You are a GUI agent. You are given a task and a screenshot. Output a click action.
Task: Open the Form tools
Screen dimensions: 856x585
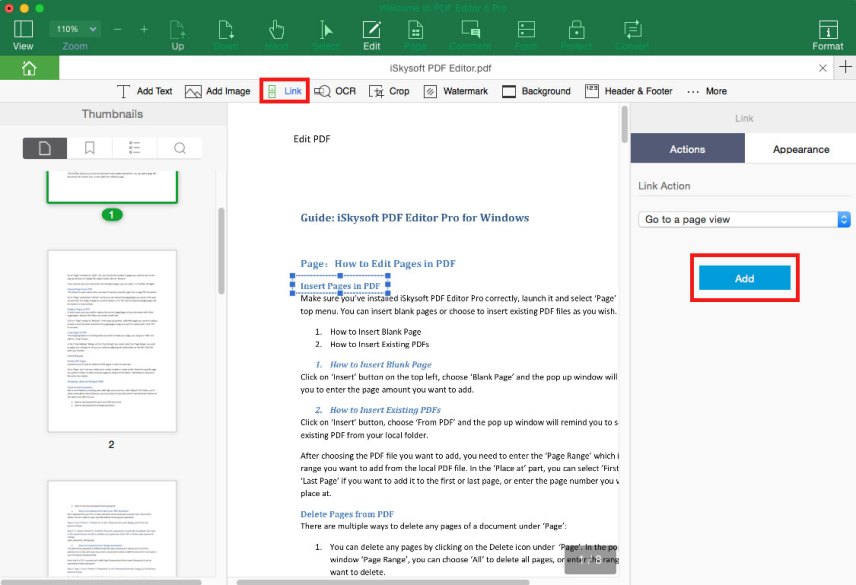[526, 35]
